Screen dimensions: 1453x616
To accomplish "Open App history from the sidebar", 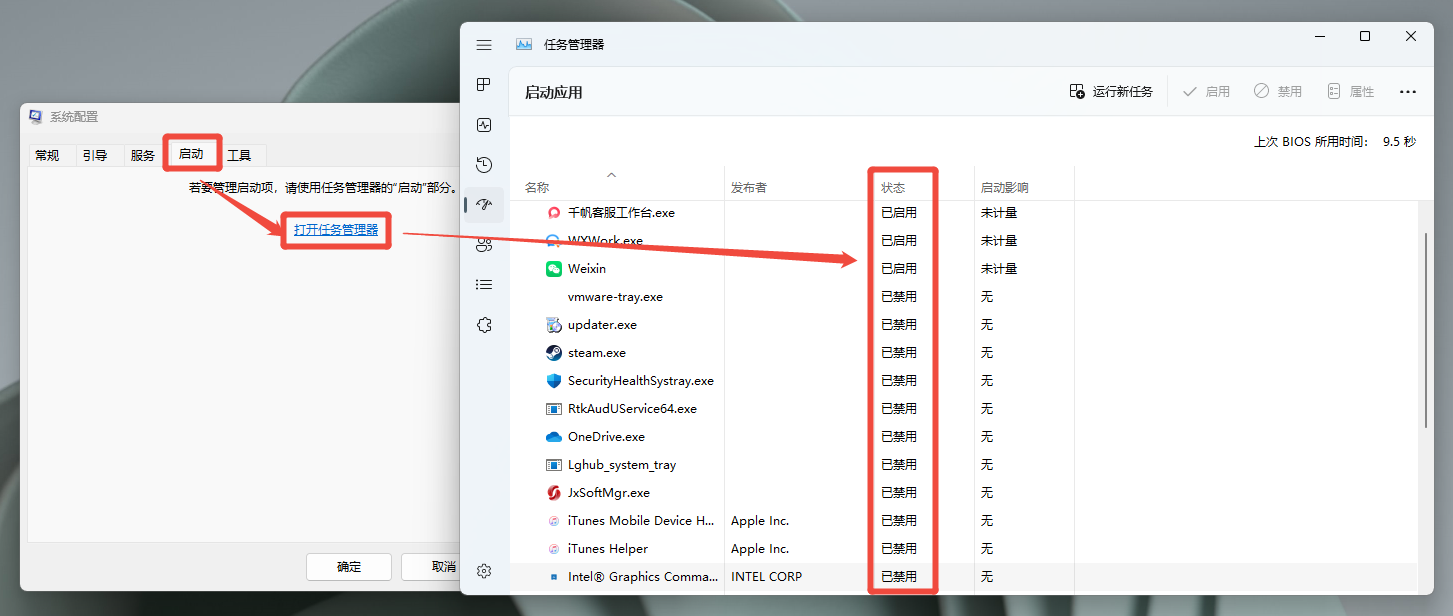I will [x=484, y=165].
